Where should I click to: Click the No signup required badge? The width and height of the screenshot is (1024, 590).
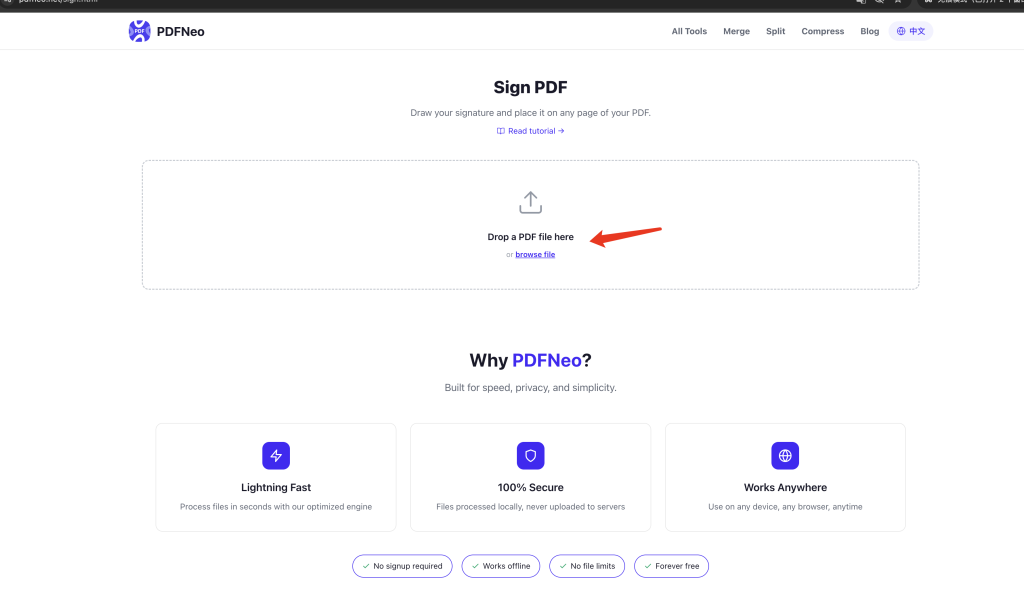(402, 566)
